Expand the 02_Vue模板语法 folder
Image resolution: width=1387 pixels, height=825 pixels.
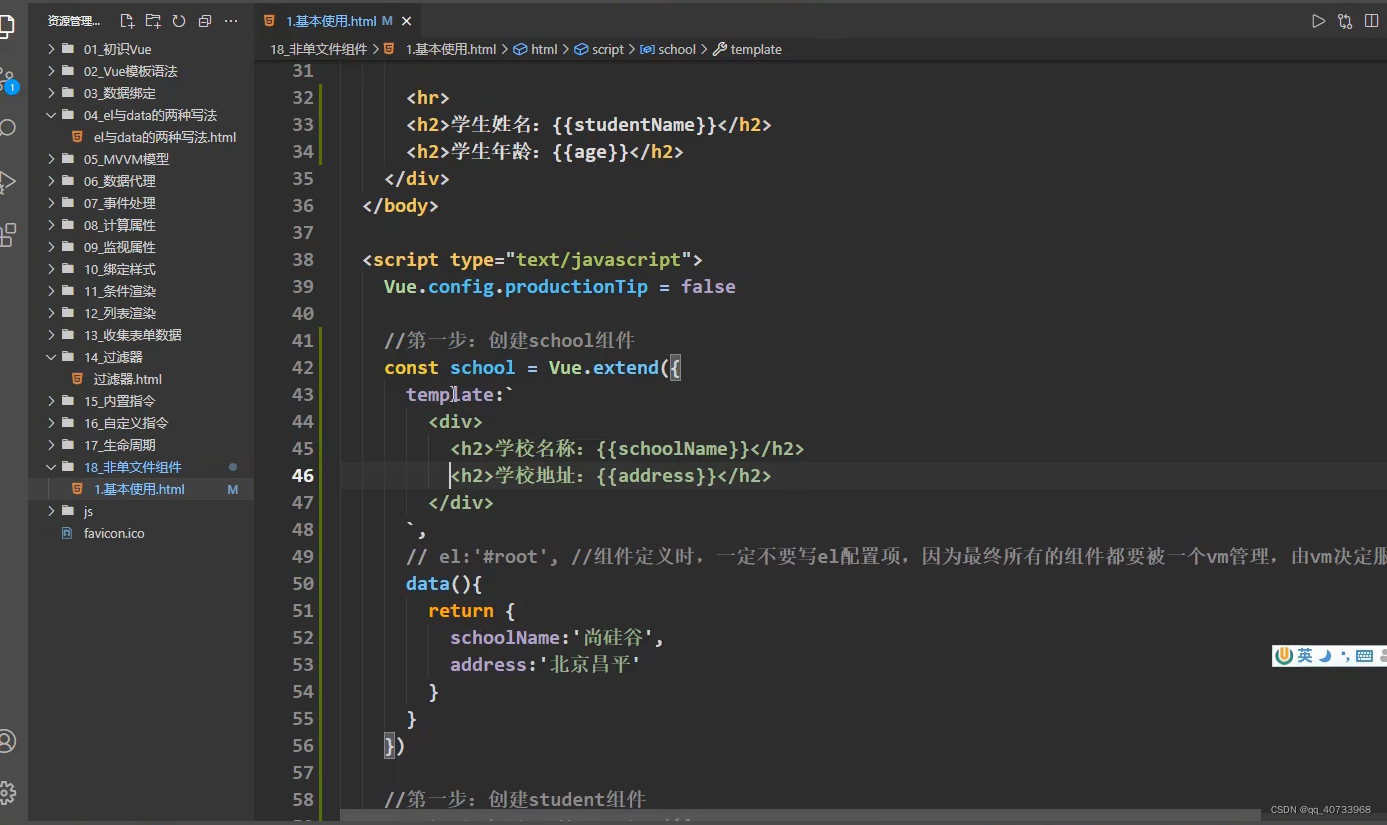tap(140, 71)
